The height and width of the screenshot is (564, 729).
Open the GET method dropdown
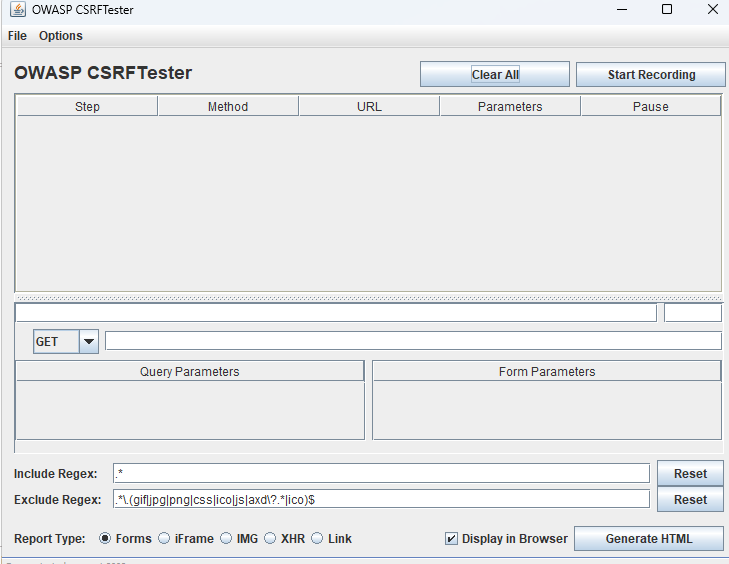click(66, 342)
